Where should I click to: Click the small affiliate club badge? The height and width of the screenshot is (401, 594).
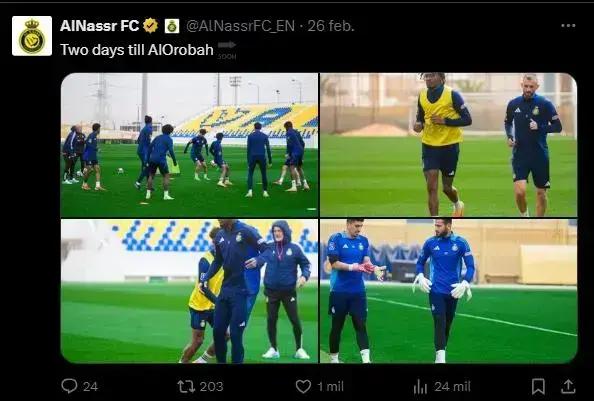[x=172, y=26]
